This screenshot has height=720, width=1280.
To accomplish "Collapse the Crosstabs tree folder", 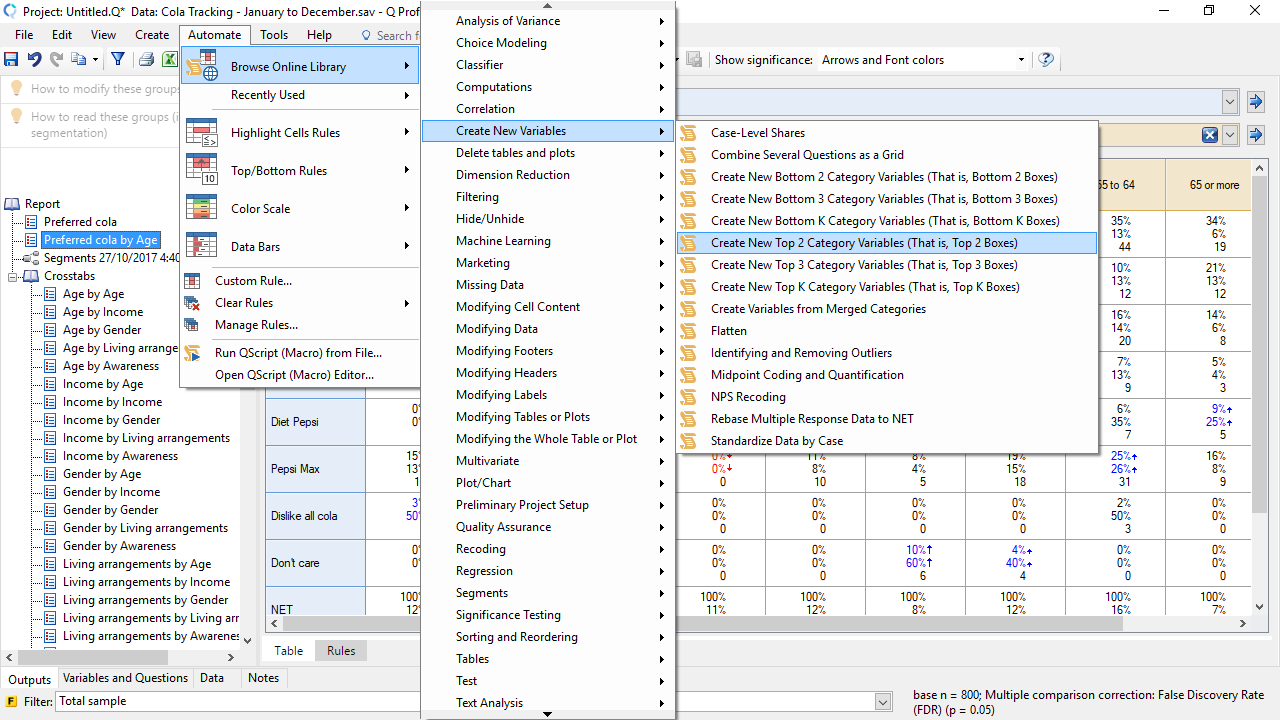I will point(14,276).
